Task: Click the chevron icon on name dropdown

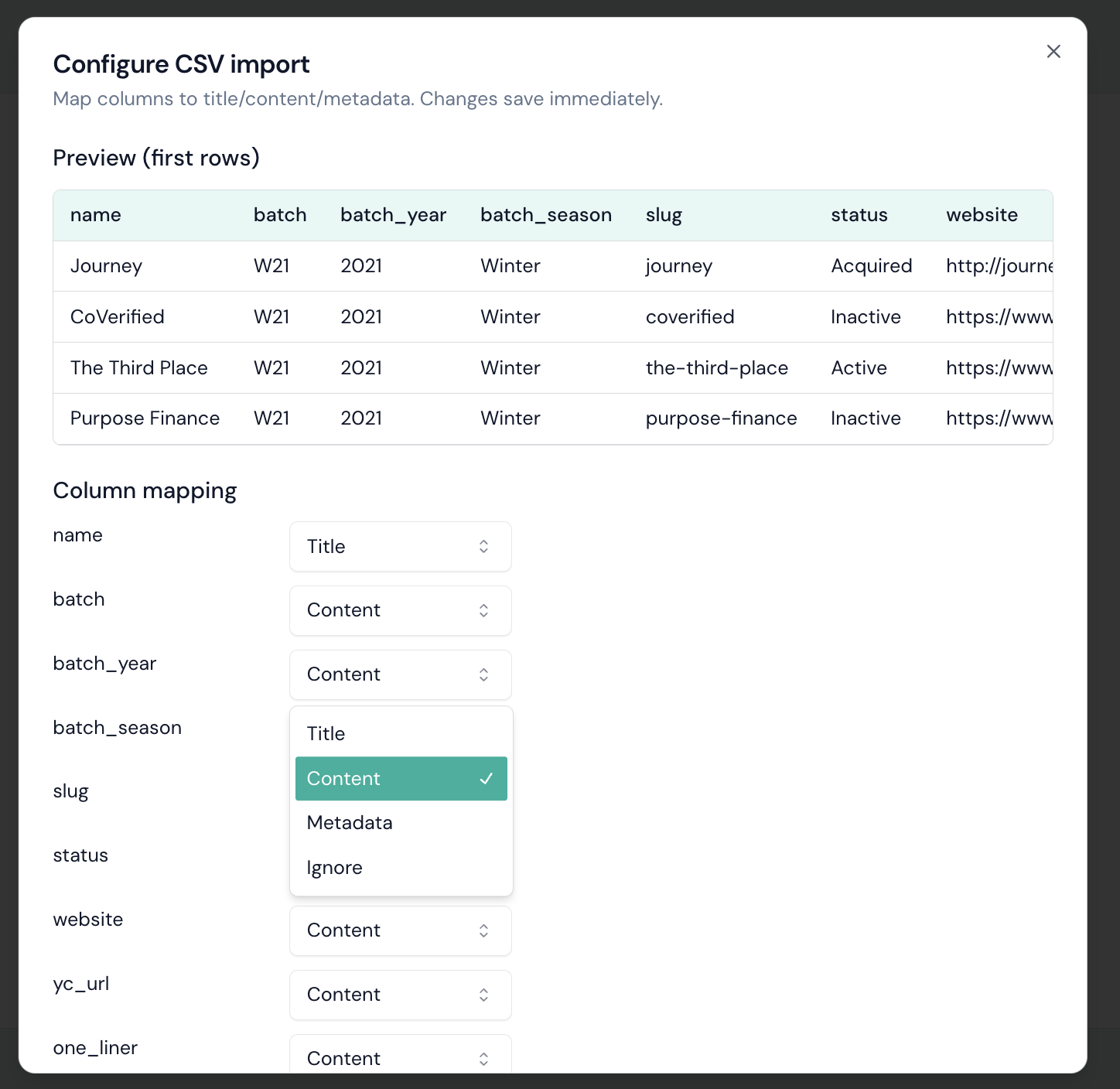Action: click(x=483, y=547)
